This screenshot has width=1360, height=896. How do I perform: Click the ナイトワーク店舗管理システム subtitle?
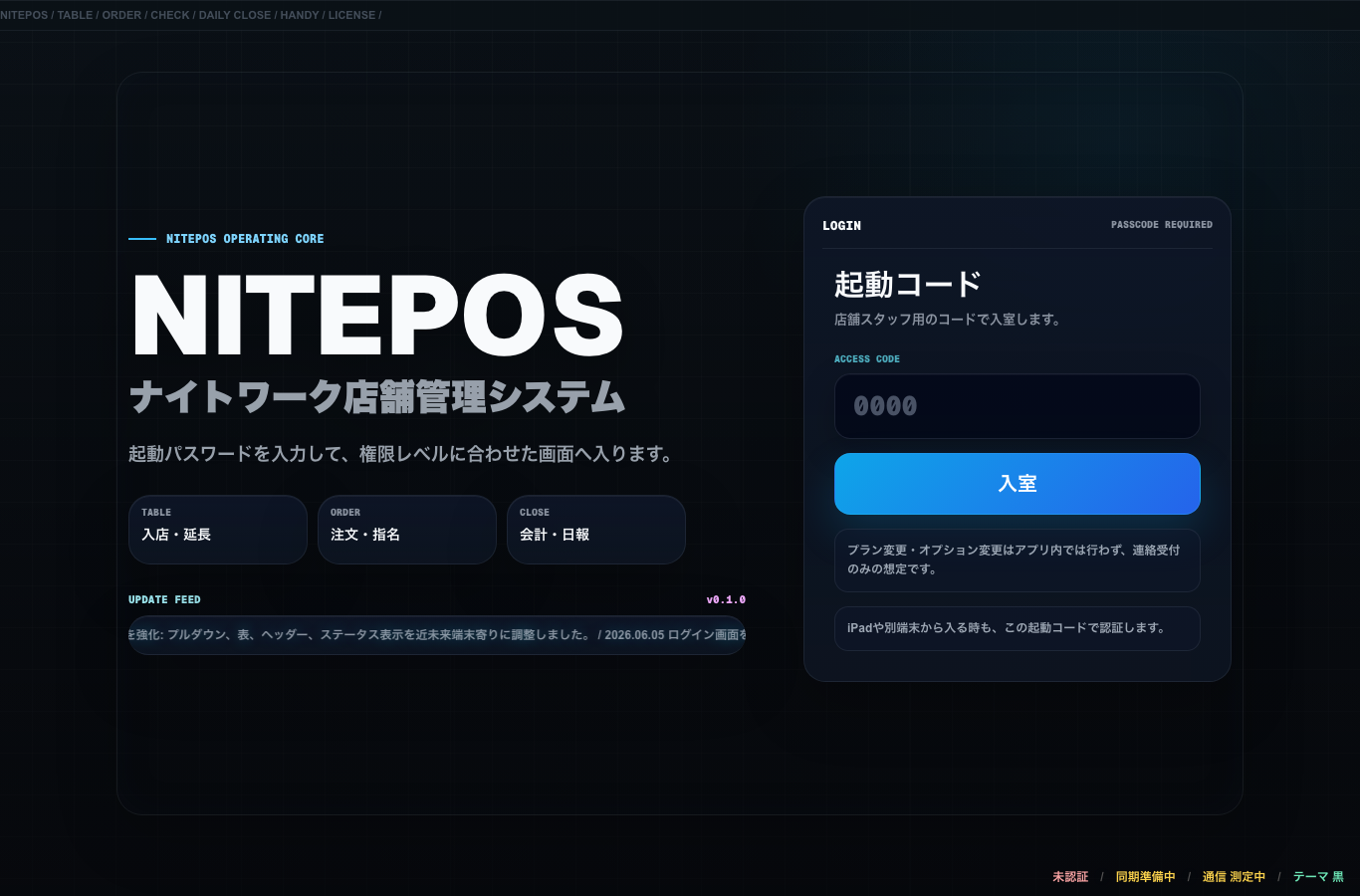coord(377,397)
